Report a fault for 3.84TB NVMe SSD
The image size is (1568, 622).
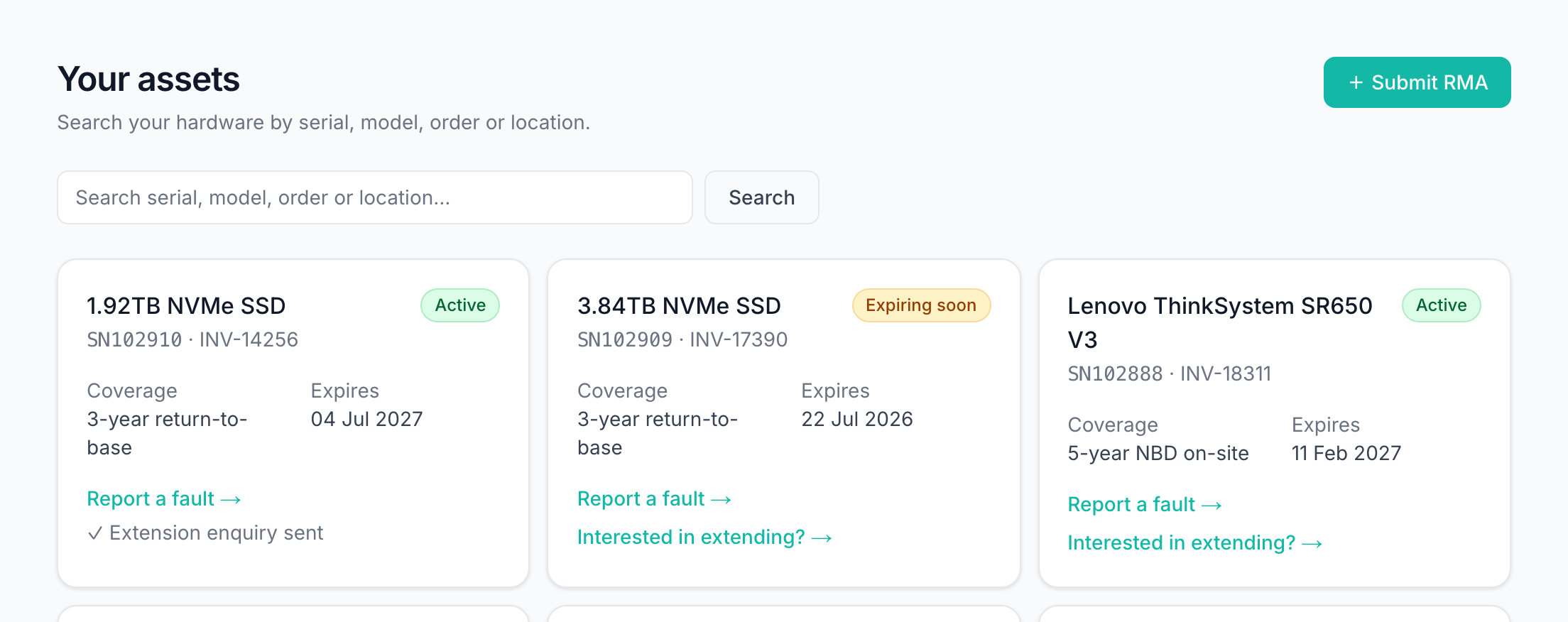click(655, 498)
